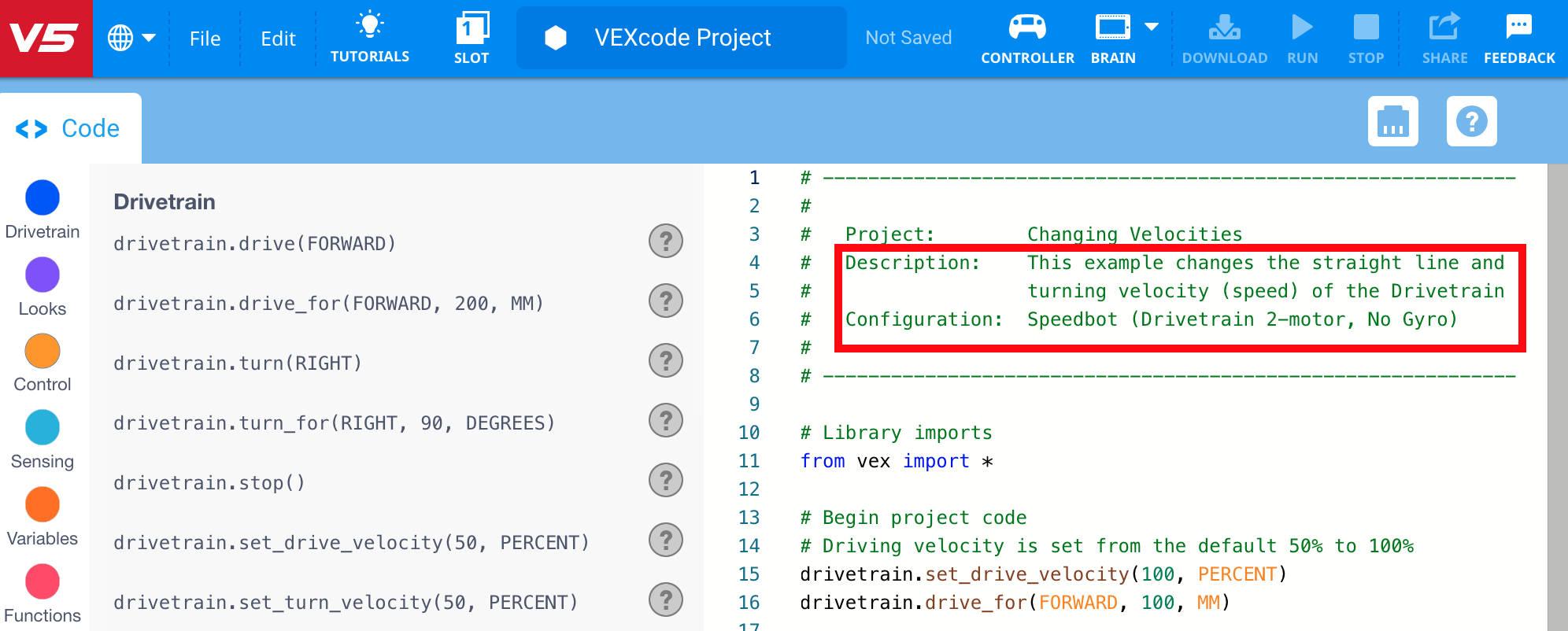Click the Brain icon
This screenshot has height=631, width=1568.
tap(1111, 31)
